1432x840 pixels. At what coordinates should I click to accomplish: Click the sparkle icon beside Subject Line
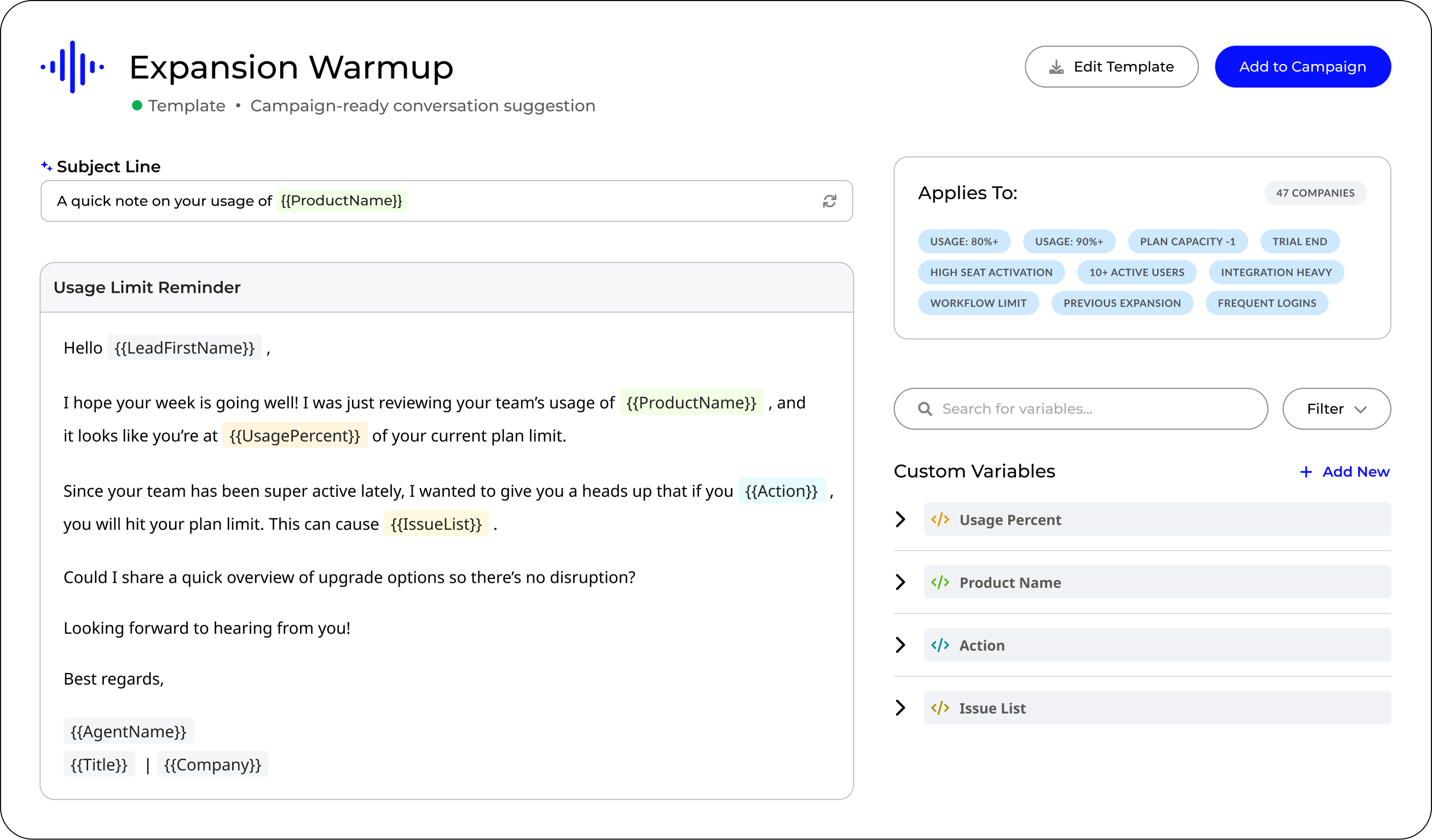coord(47,166)
